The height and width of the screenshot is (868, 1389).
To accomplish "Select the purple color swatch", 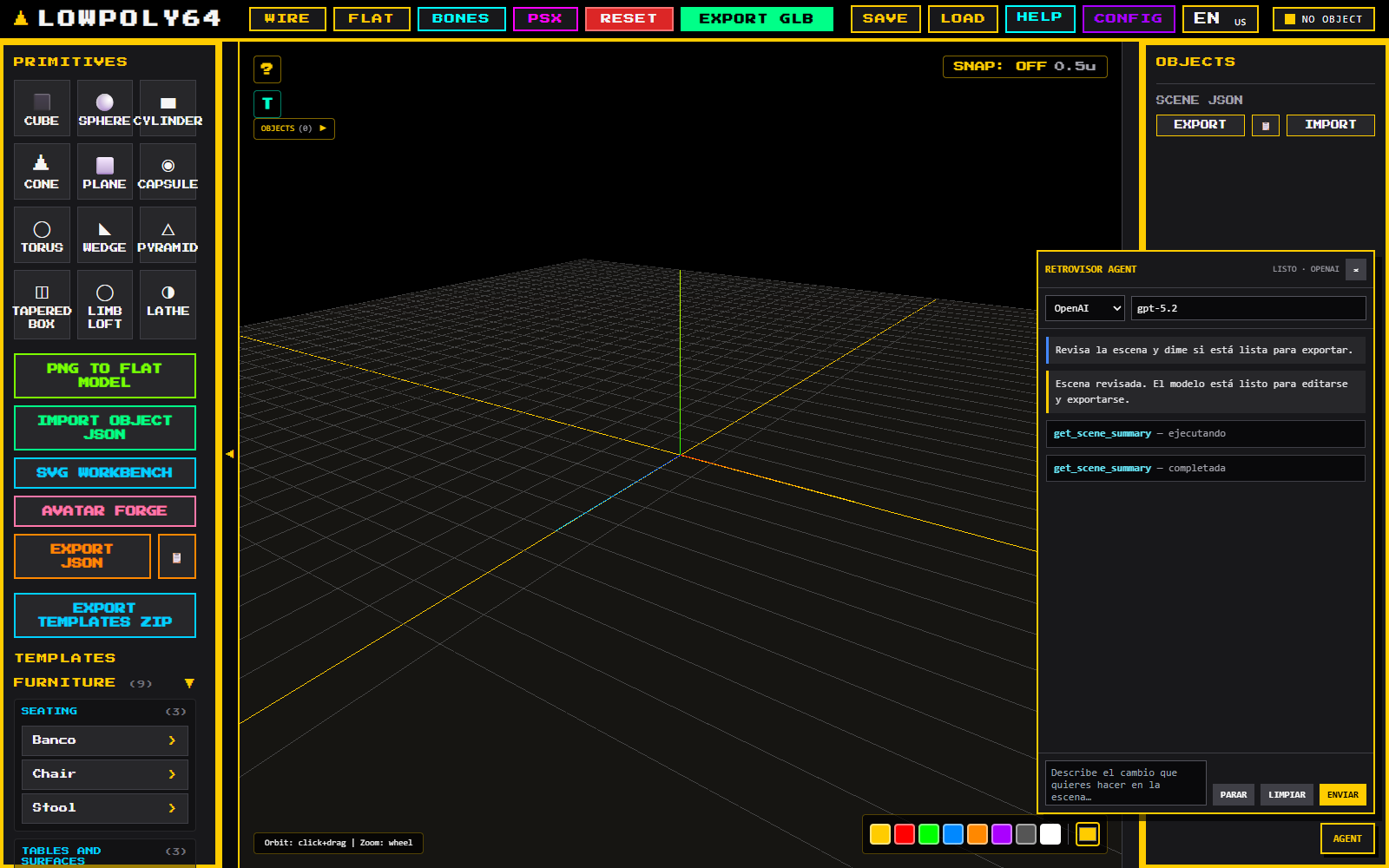I will [1002, 834].
